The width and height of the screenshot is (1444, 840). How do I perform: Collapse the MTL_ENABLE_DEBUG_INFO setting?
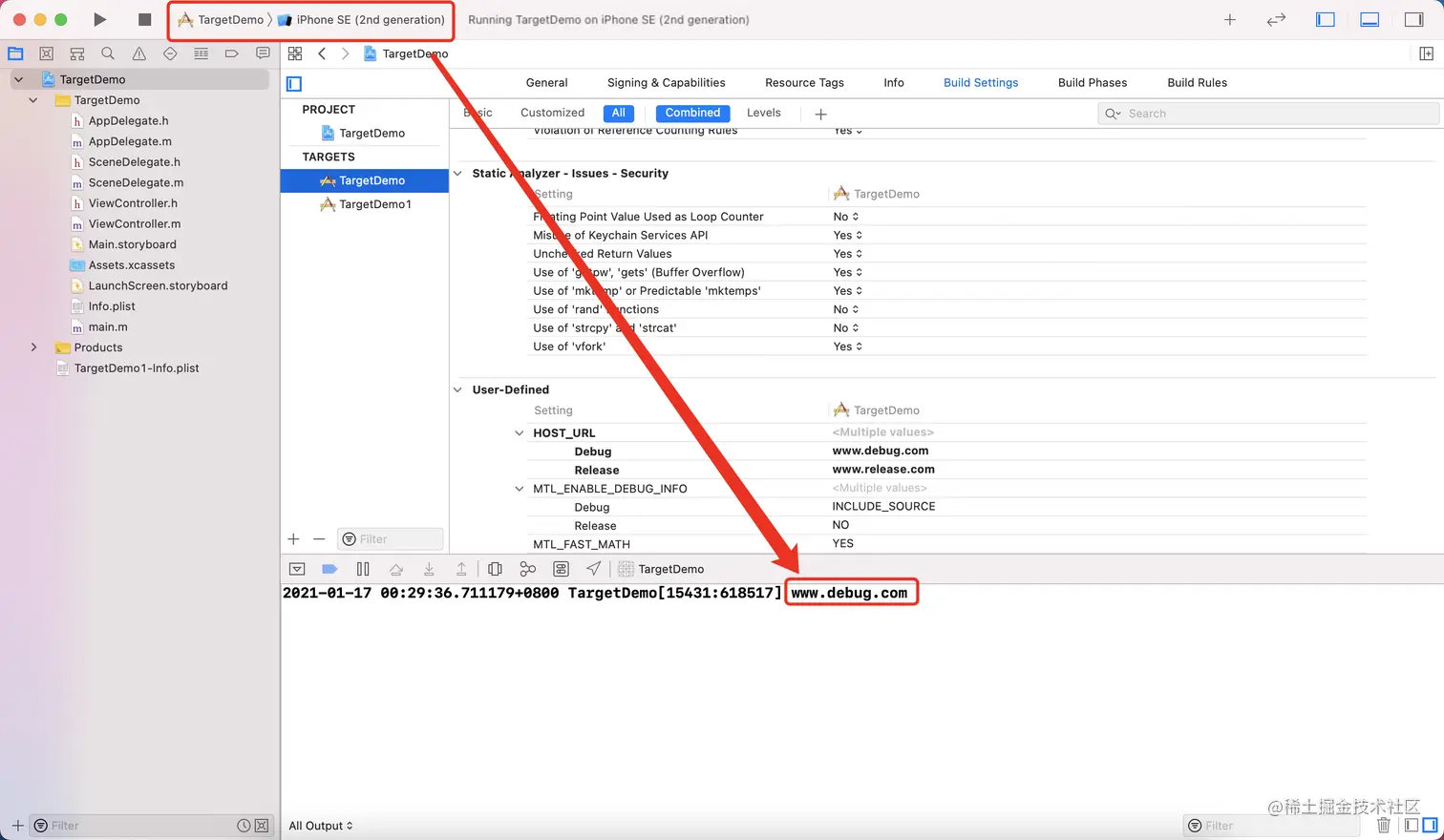(x=520, y=489)
